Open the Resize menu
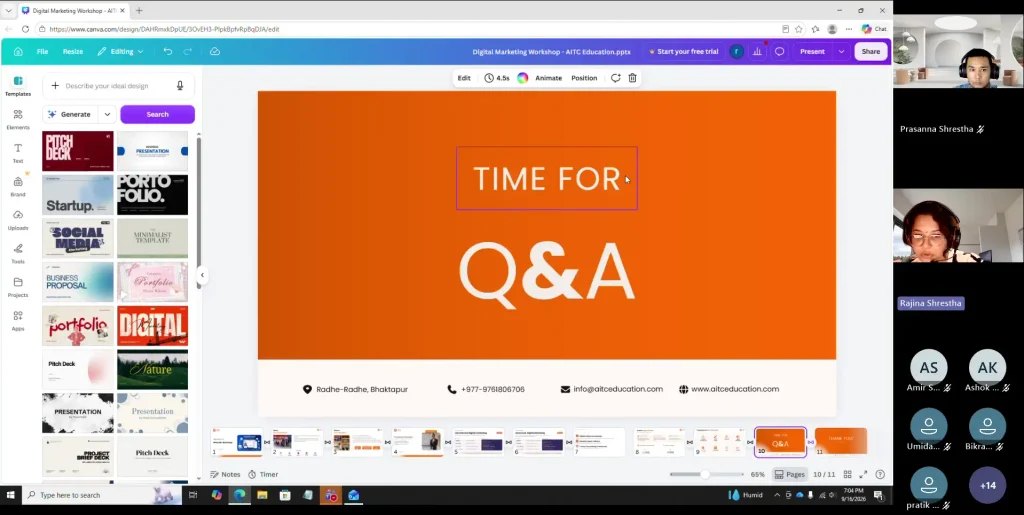 (x=72, y=52)
